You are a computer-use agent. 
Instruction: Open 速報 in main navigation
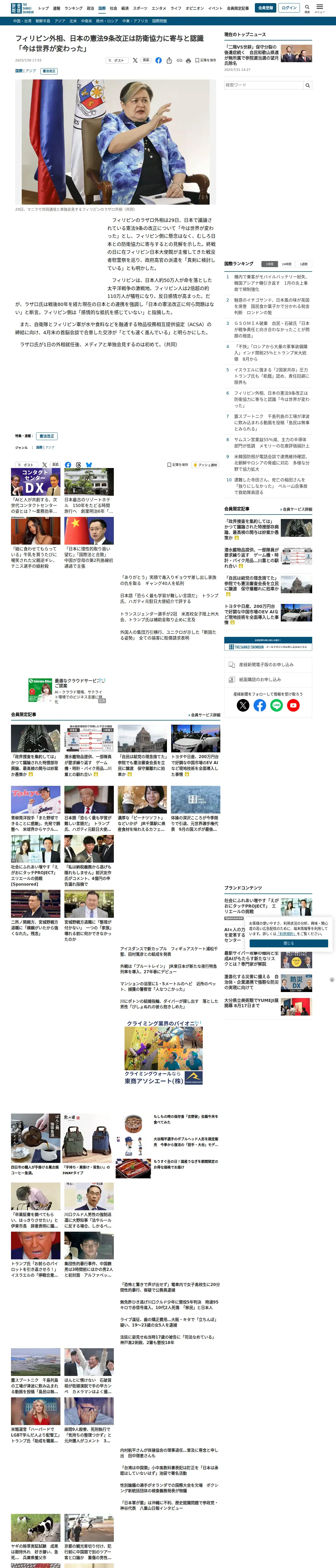coord(57,9)
